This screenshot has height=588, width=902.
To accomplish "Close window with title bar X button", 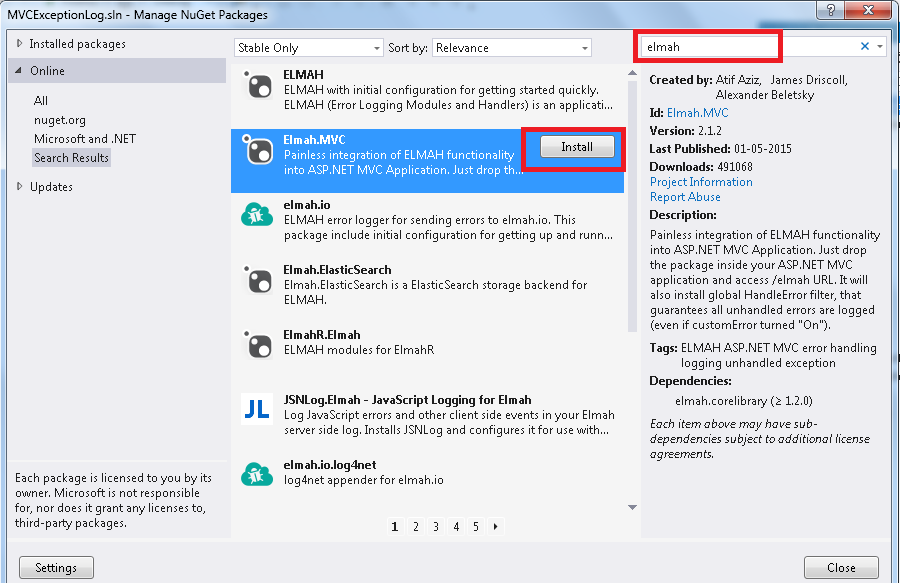I will click(869, 10).
